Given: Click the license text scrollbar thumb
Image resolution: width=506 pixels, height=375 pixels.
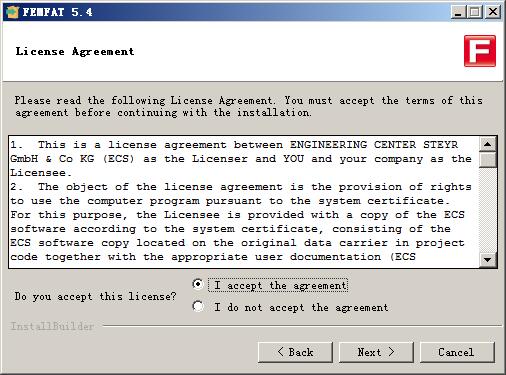Looking at the screenshot, I should [488, 160].
